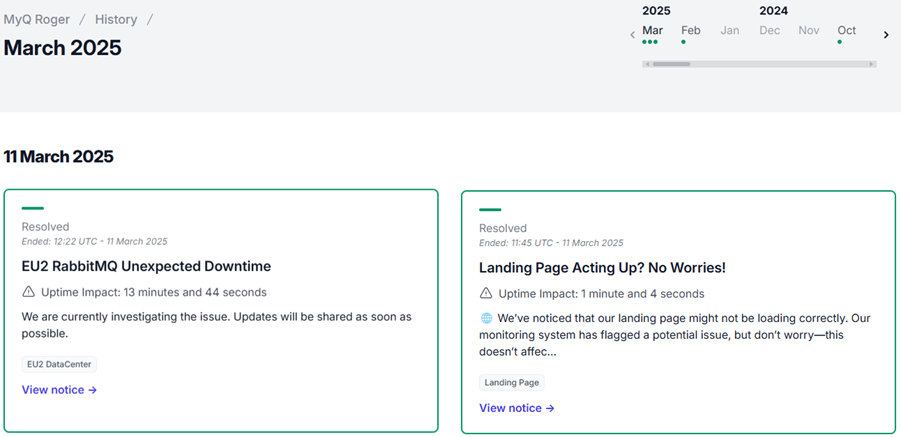This screenshot has height=437, width=901.
Task: Open View notice for RabbitMQ downtime
Action: click(59, 390)
